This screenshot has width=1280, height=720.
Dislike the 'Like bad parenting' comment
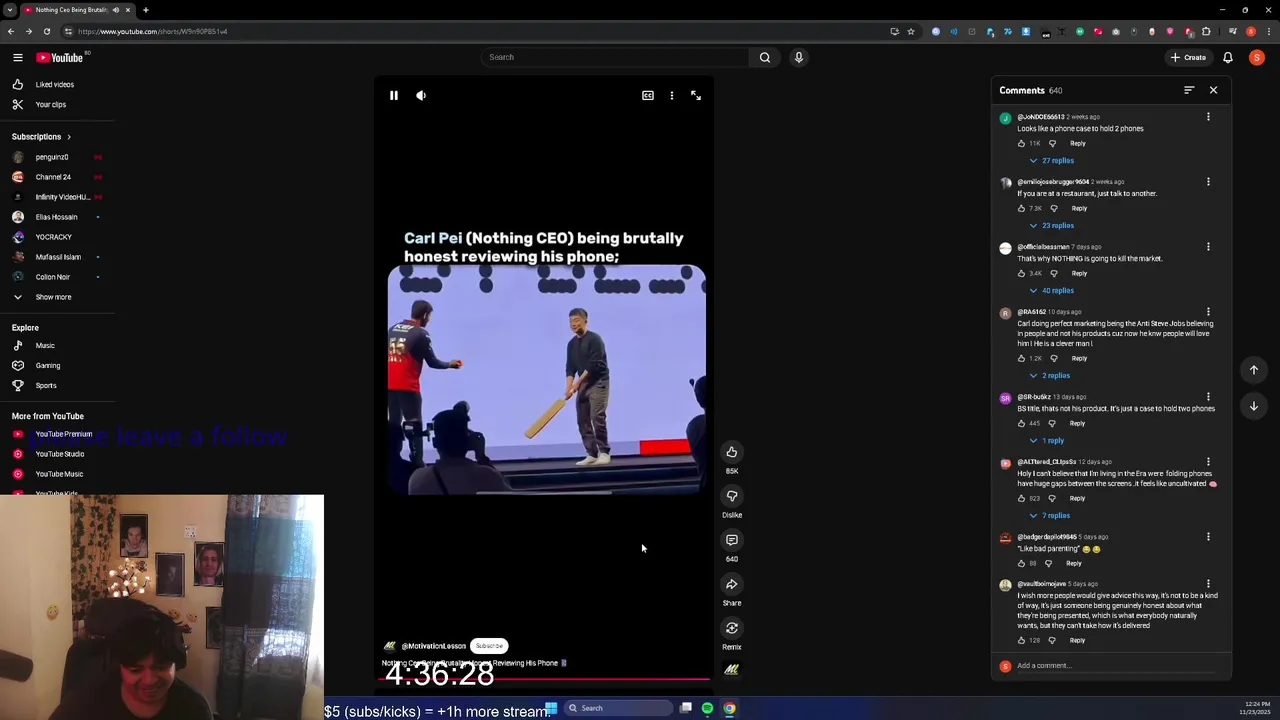(1048, 564)
